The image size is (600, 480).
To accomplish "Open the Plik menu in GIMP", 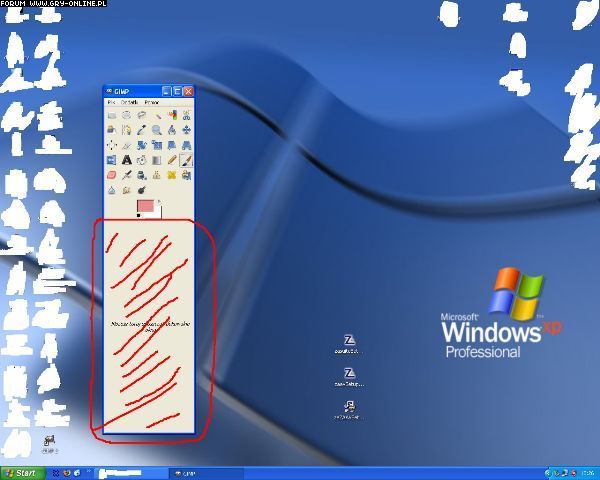I will [x=111, y=102].
